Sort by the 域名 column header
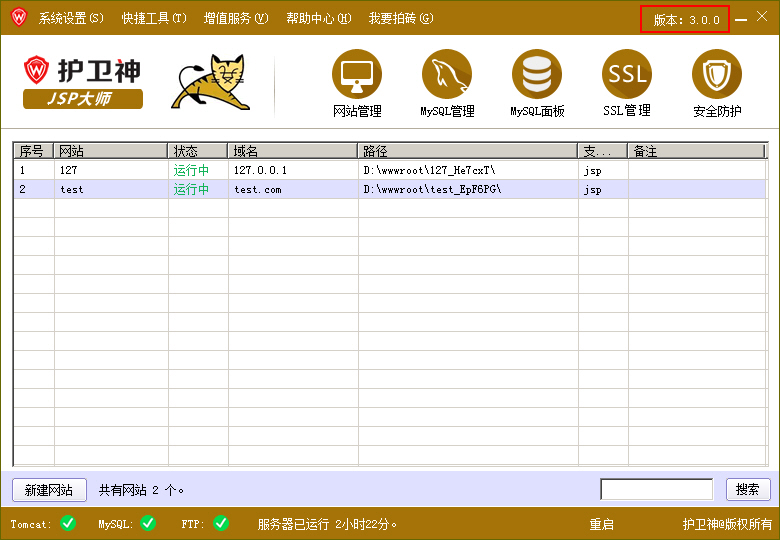The height and width of the screenshot is (540, 780). click(292, 151)
